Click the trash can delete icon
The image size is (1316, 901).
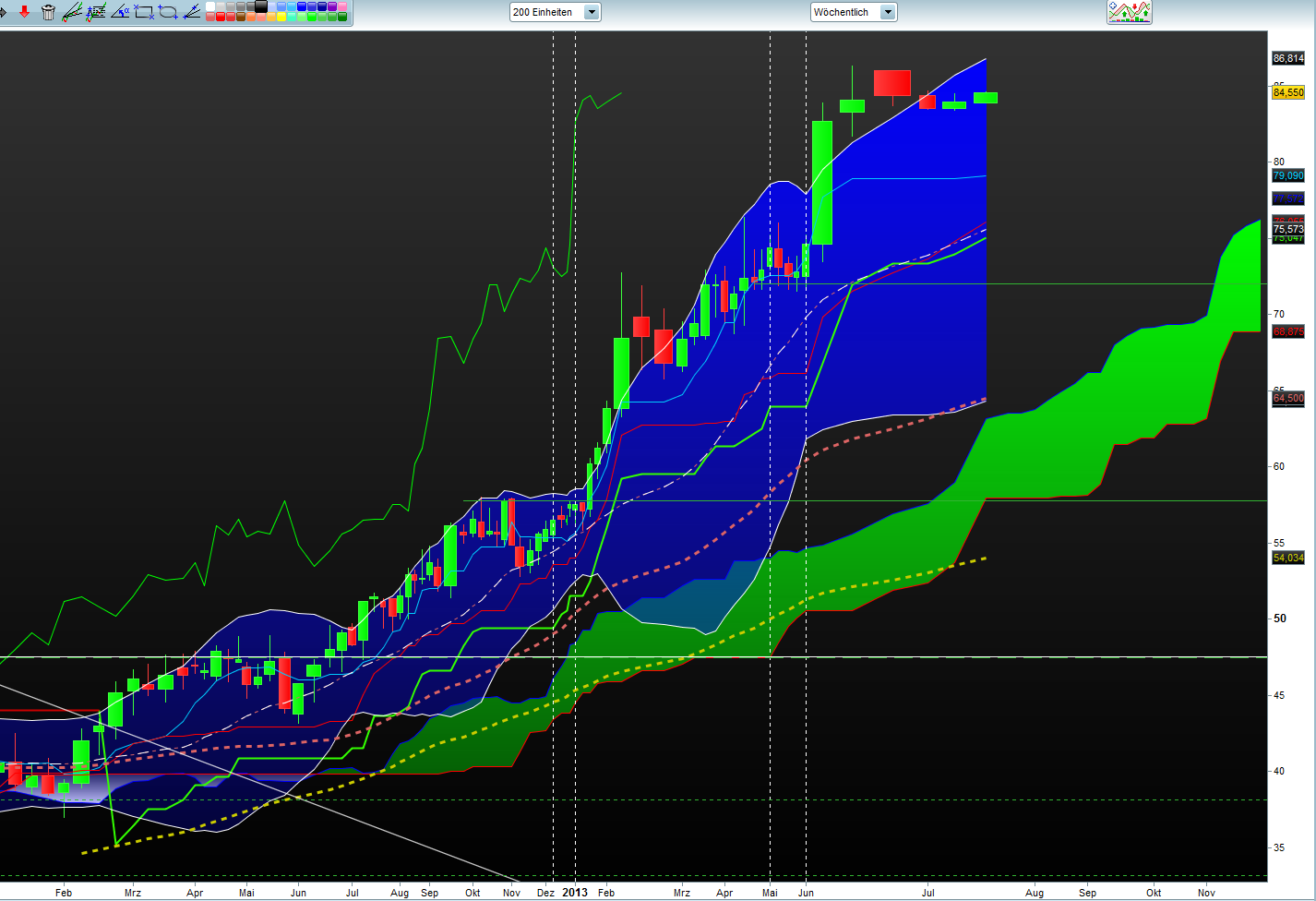48,12
